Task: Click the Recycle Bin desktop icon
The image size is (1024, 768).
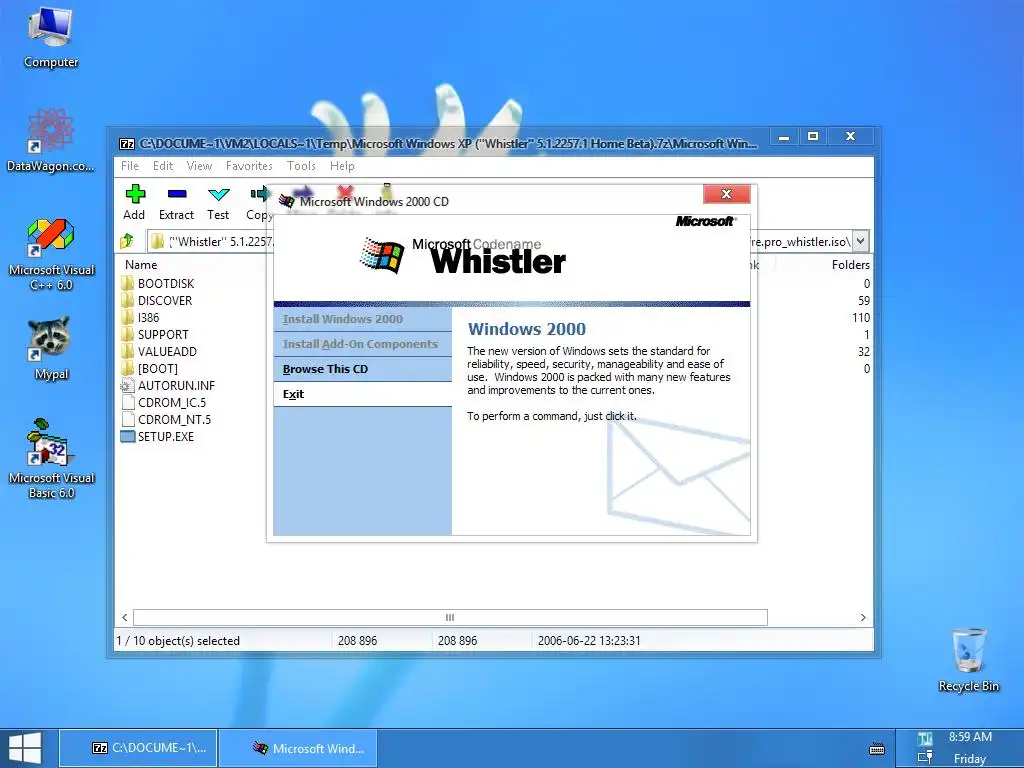Action: tap(968, 660)
